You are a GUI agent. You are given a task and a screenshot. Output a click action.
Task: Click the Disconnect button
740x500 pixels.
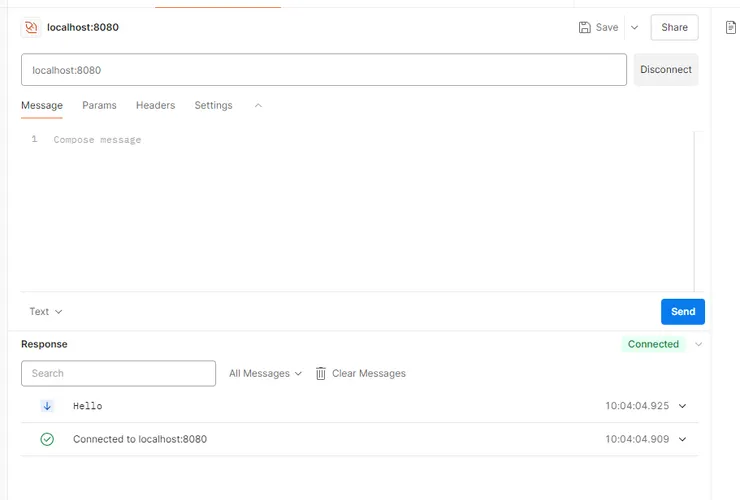point(666,69)
